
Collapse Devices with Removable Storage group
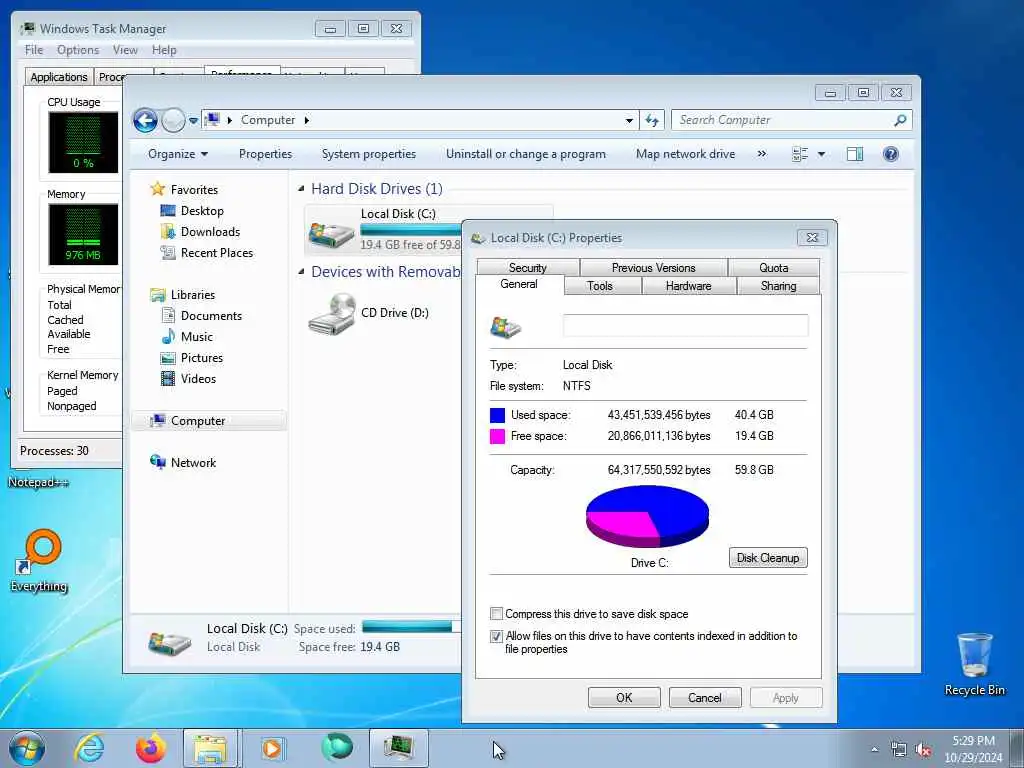[x=301, y=272]
